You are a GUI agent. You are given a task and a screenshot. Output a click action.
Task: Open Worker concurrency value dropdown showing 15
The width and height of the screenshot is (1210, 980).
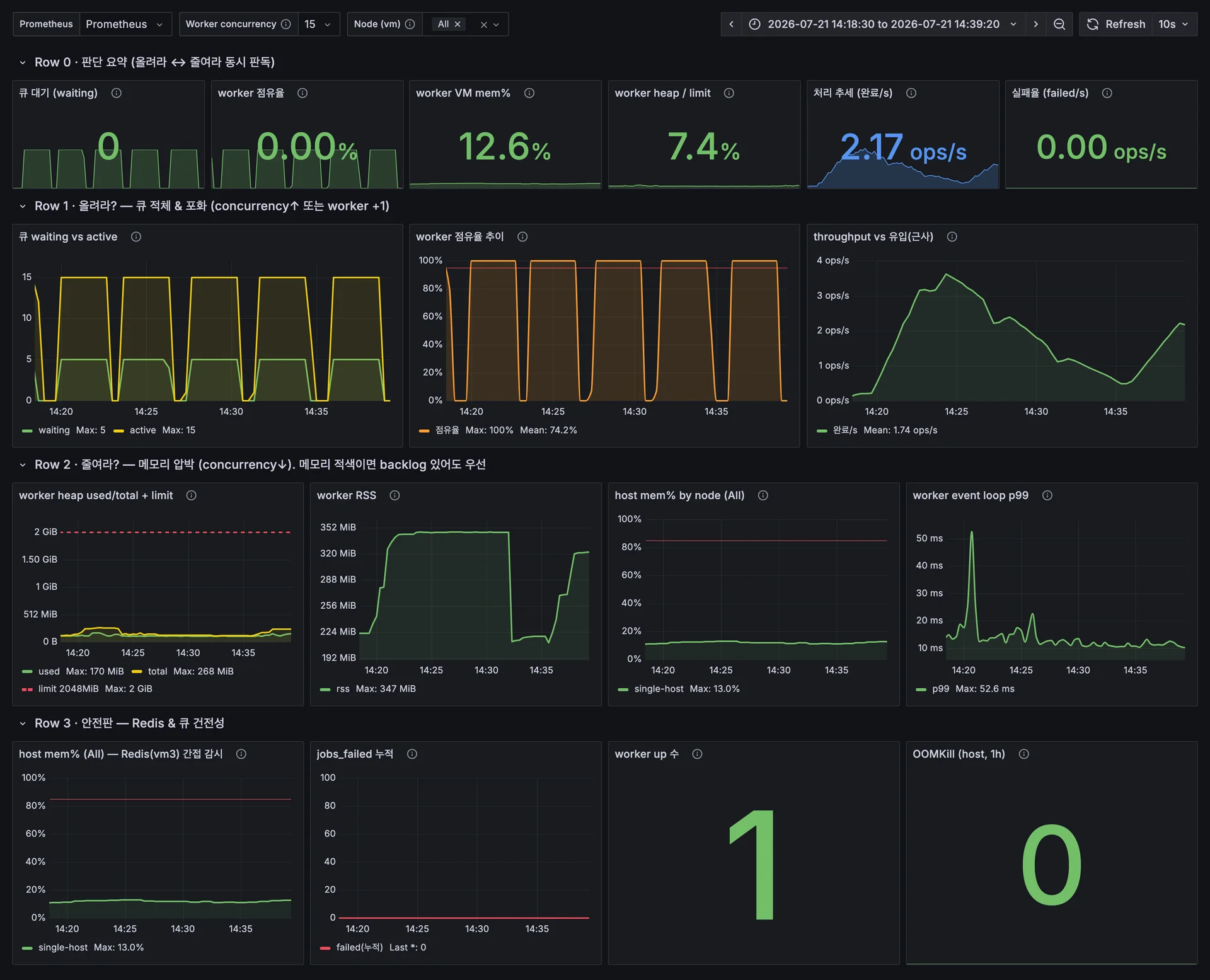318,24
